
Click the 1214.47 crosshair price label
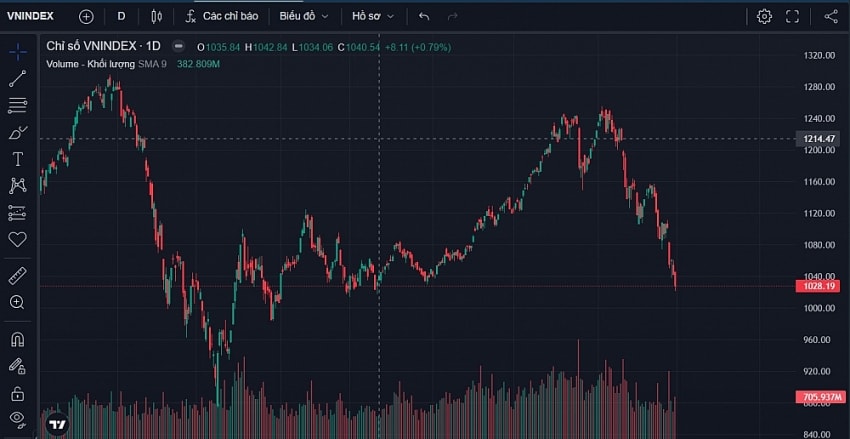819,139
